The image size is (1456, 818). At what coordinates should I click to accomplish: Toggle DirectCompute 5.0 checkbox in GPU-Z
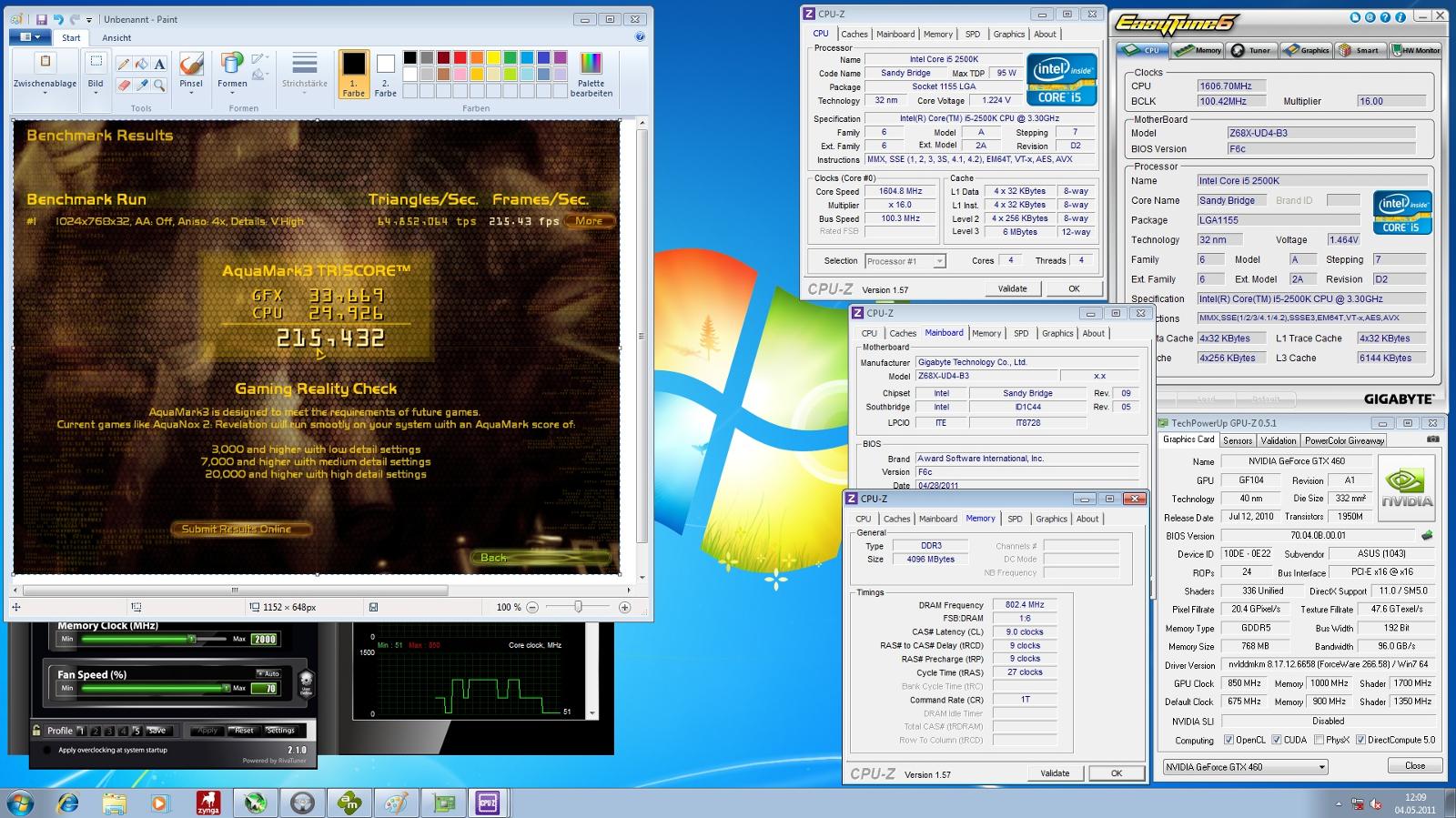coord(1360,740)
